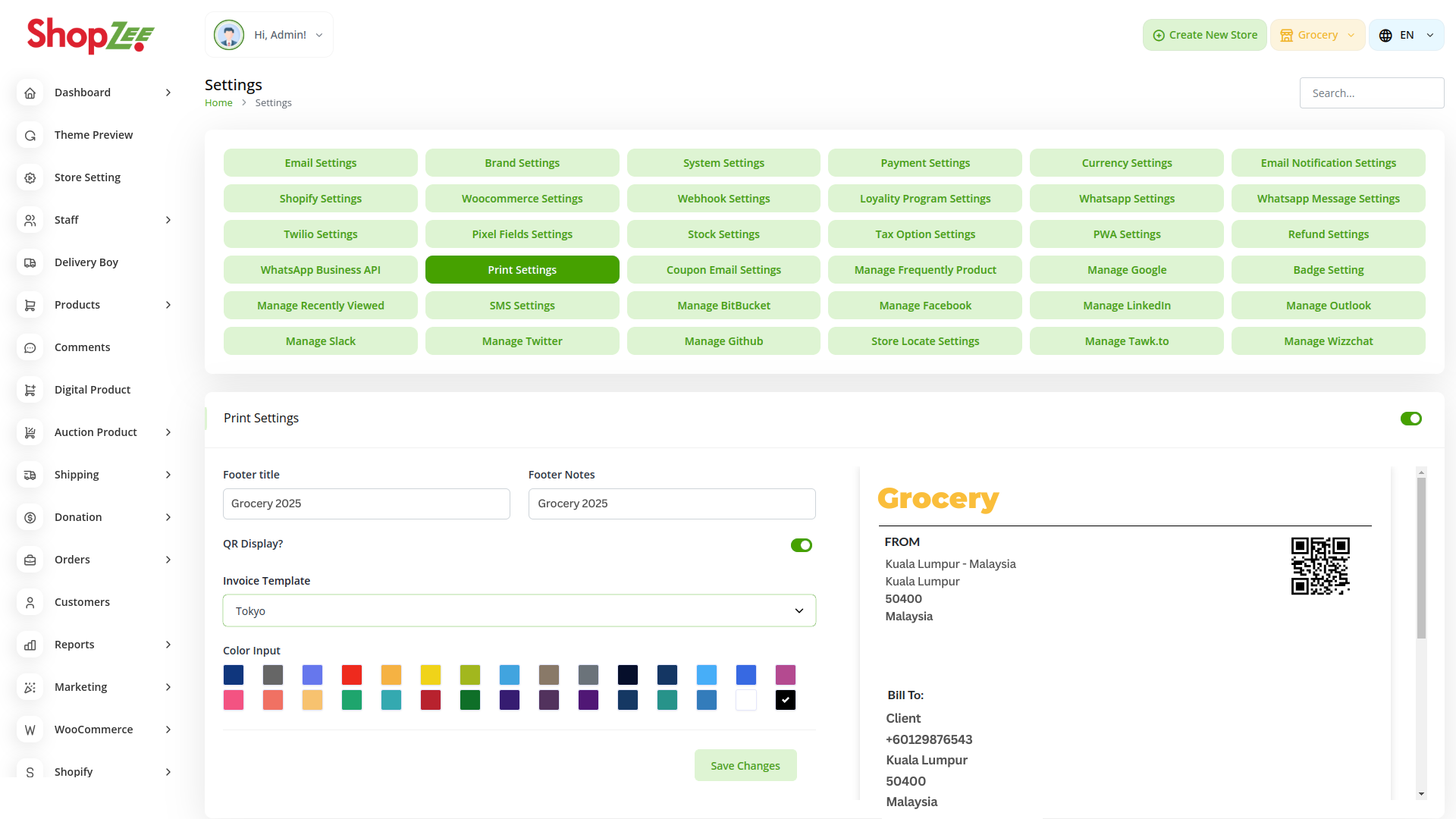
Task: Click the Store Setting gear icon
Action: pyautogui.click(x=30, y=177)
